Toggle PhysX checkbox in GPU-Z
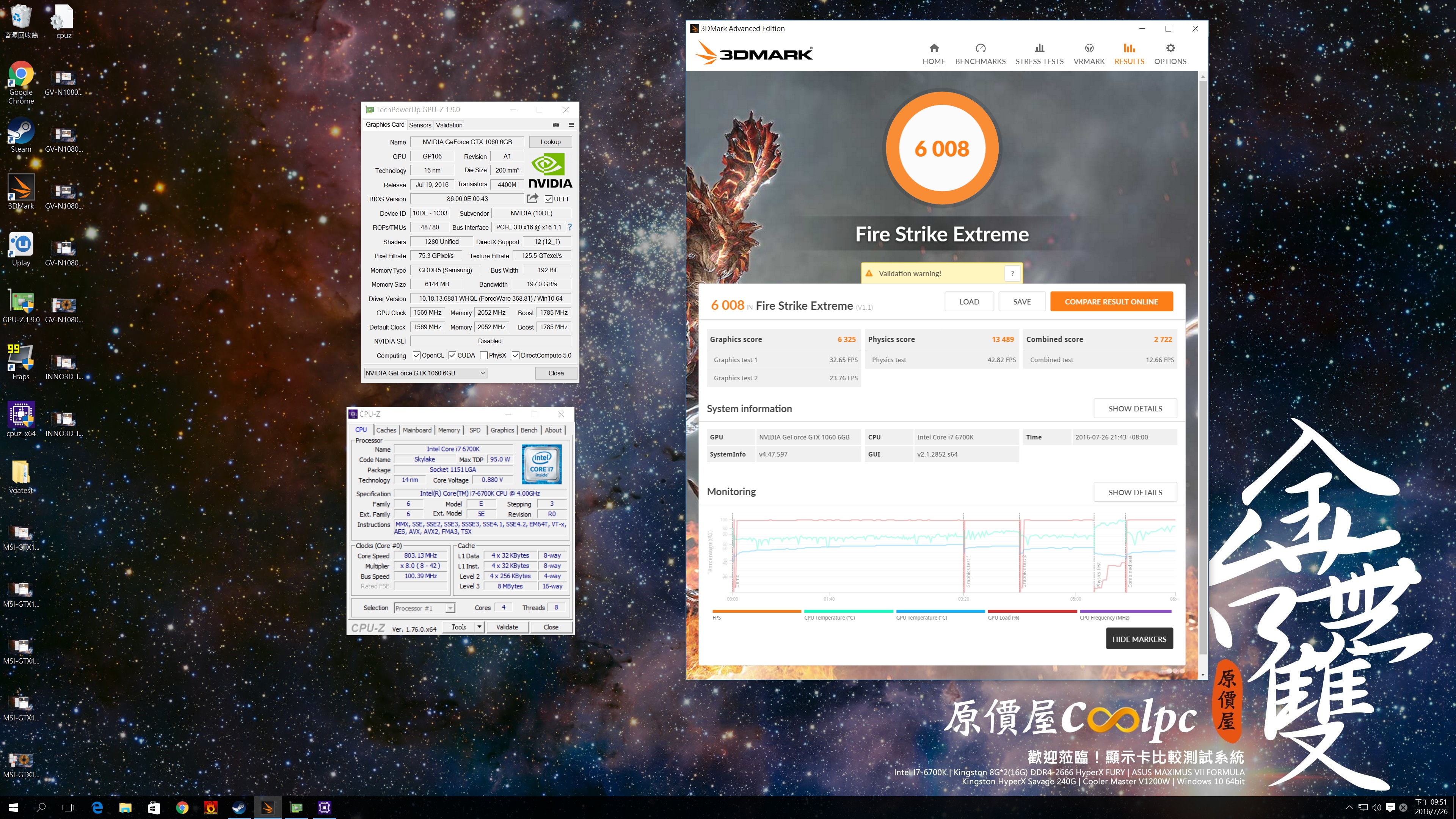The image size is (1456, 819). coord(484,356)
